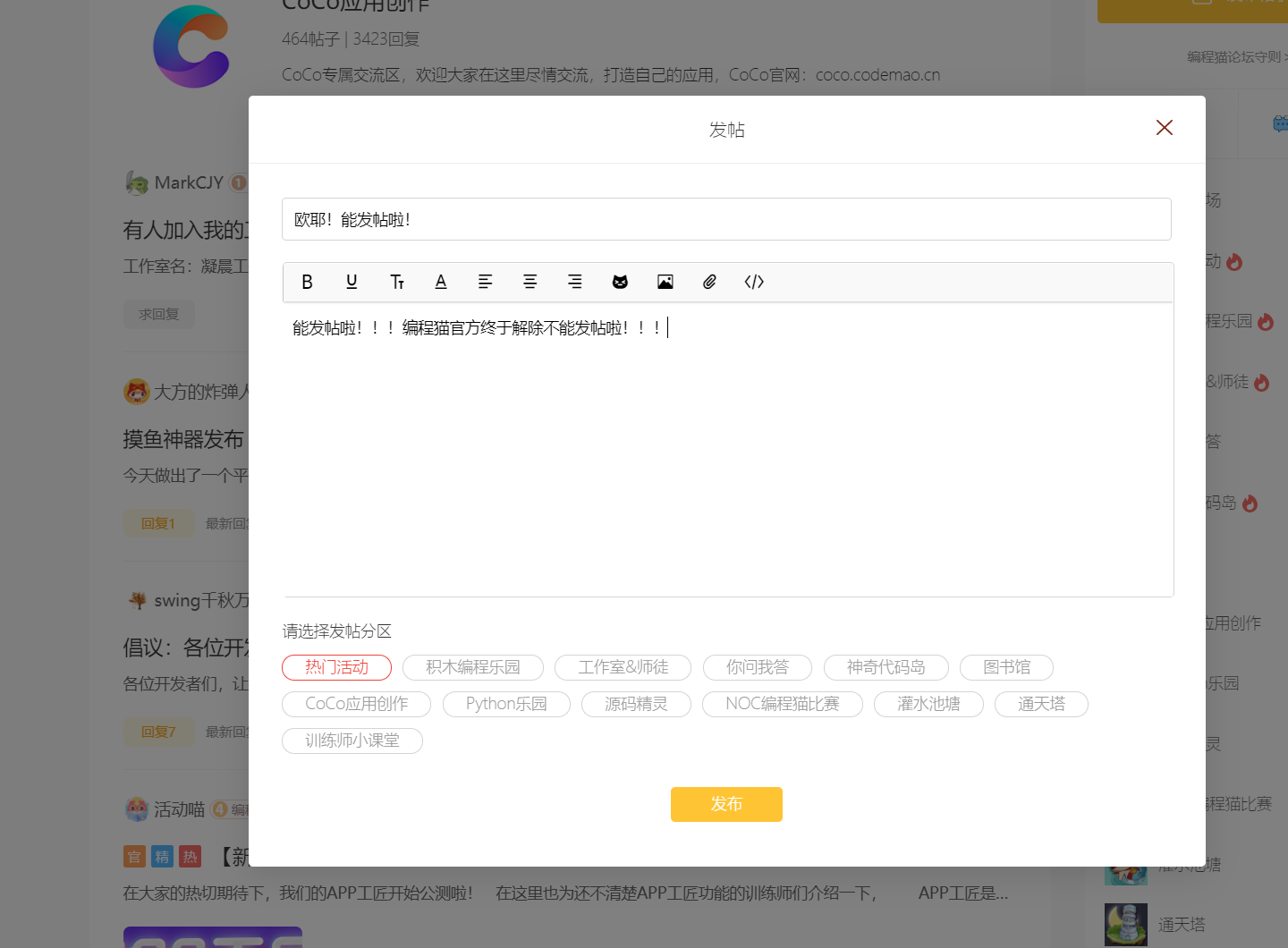
Task: Insert an image into the post
Action: point(665,282)
